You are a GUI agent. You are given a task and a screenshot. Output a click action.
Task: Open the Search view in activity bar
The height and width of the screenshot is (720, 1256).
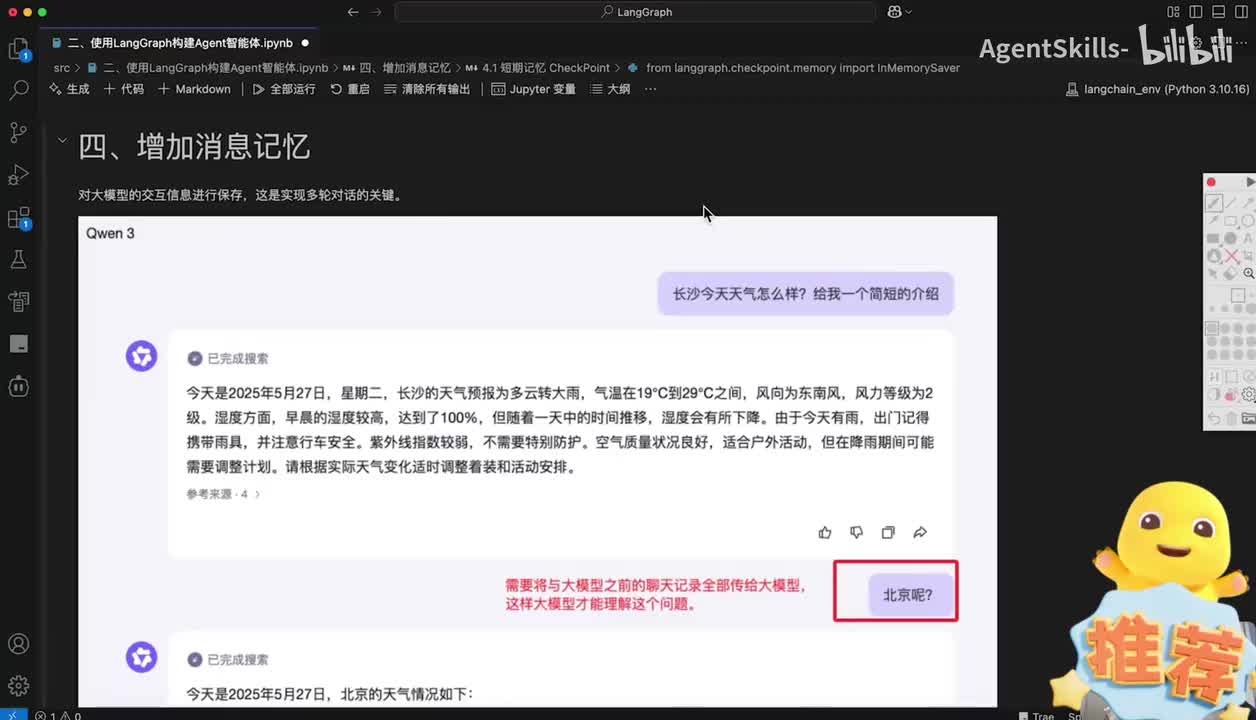(x=18, y=90)
